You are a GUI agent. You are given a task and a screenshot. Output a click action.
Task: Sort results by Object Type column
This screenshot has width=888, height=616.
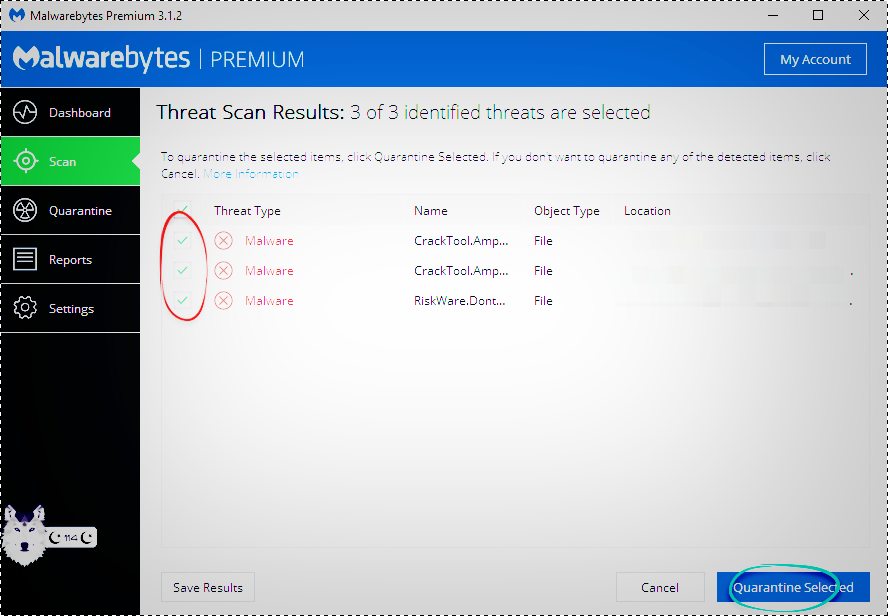[566, 211]
